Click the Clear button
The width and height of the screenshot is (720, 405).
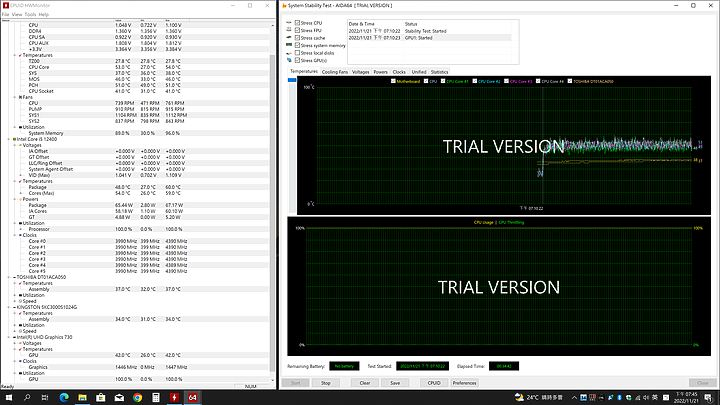click(x=365, y=383)
